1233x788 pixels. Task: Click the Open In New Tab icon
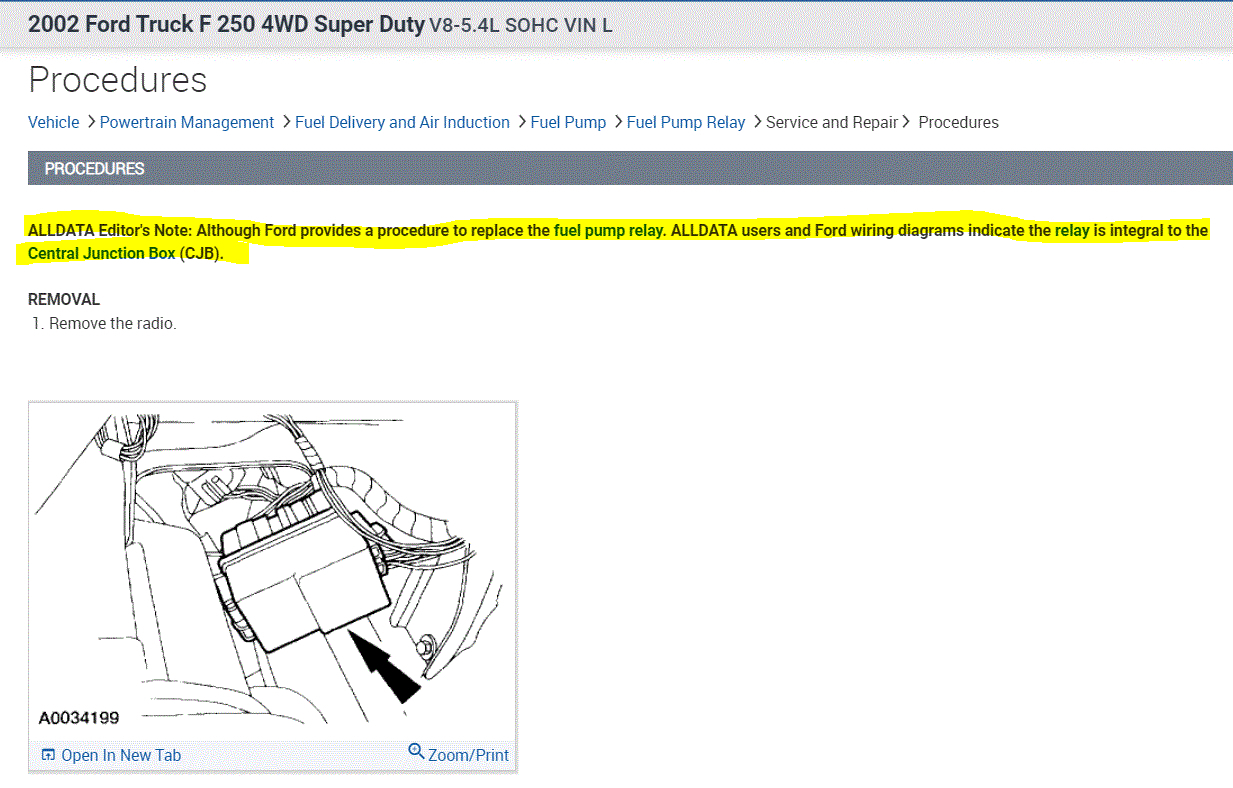48,755
